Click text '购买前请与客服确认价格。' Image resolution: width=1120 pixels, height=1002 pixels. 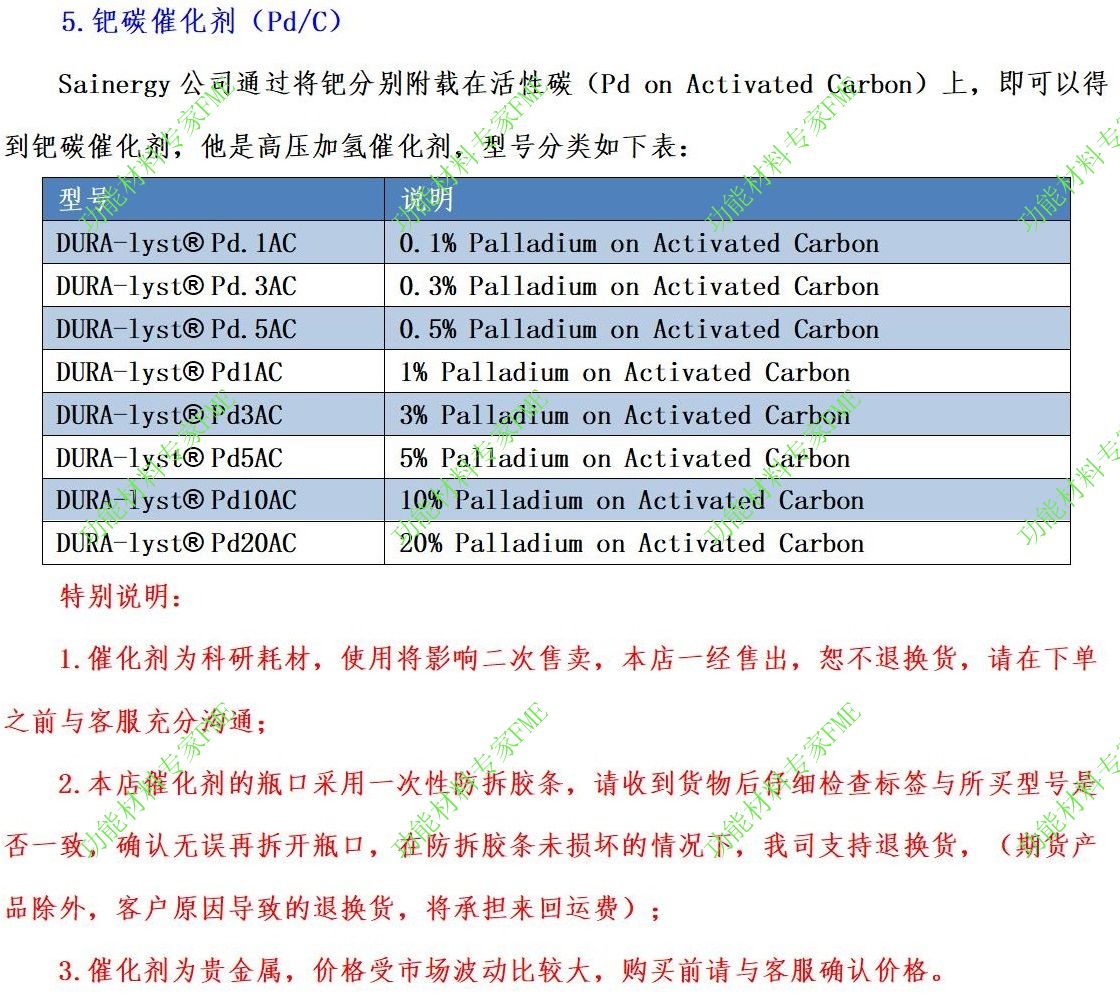point(784,971)
